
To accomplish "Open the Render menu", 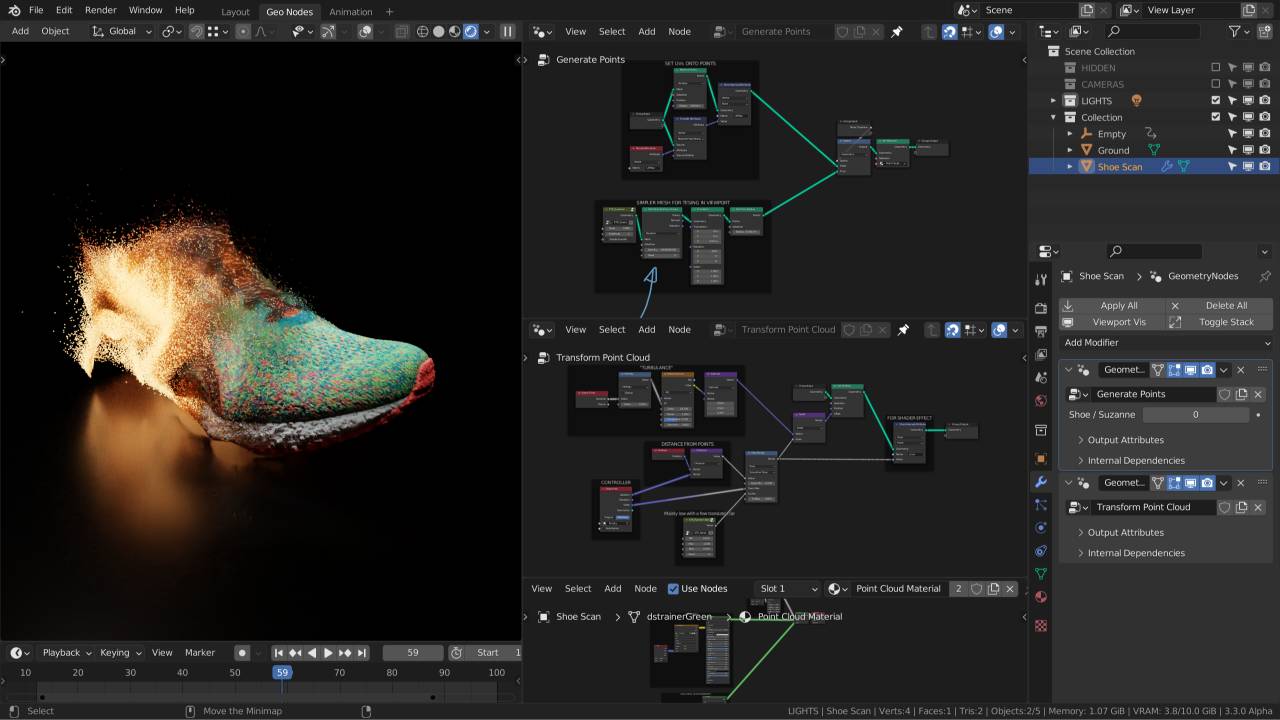I will point(100,10).
